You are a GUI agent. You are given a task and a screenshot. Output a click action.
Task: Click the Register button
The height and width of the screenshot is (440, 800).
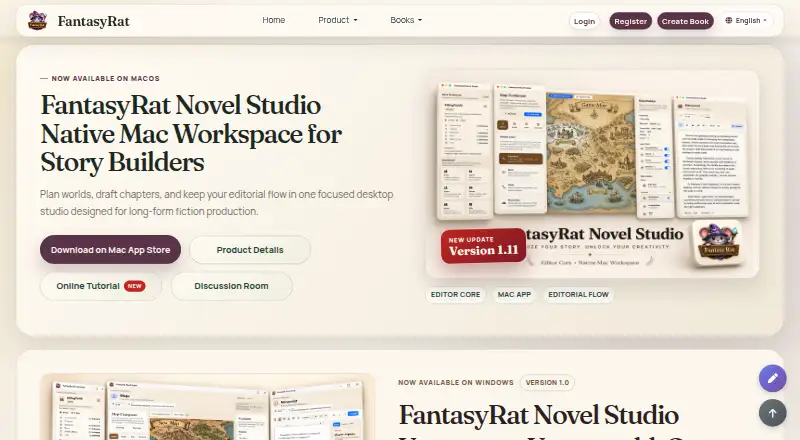pyautogui.click(x=630, y=21)
